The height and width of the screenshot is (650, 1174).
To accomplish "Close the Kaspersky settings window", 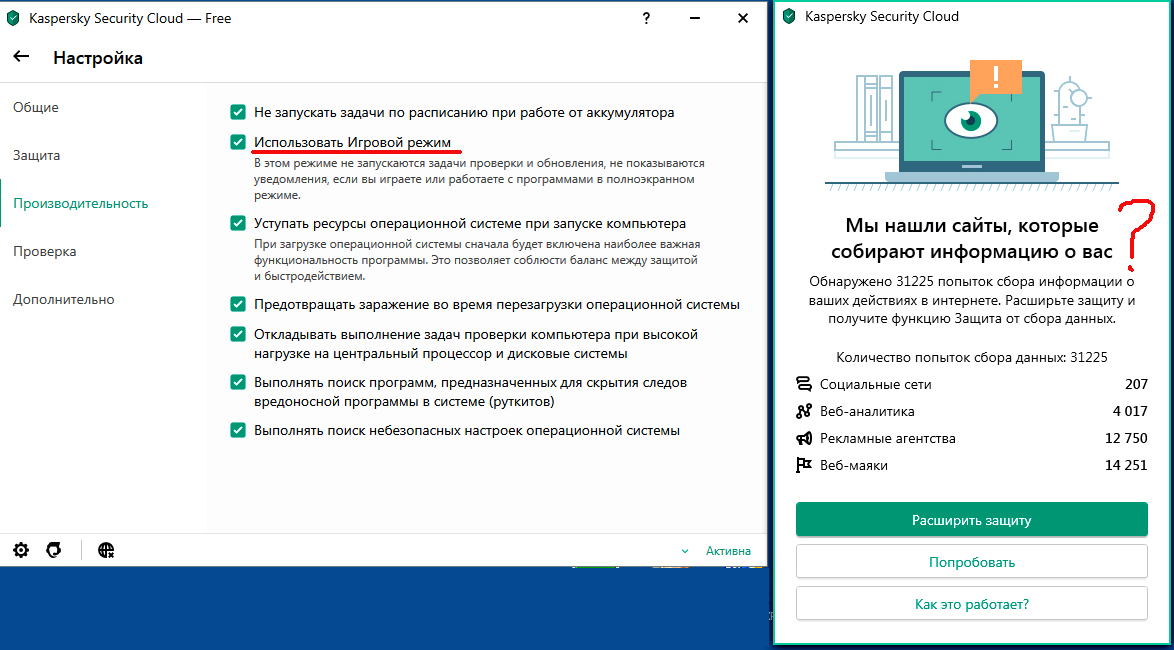I will [743, 19].
